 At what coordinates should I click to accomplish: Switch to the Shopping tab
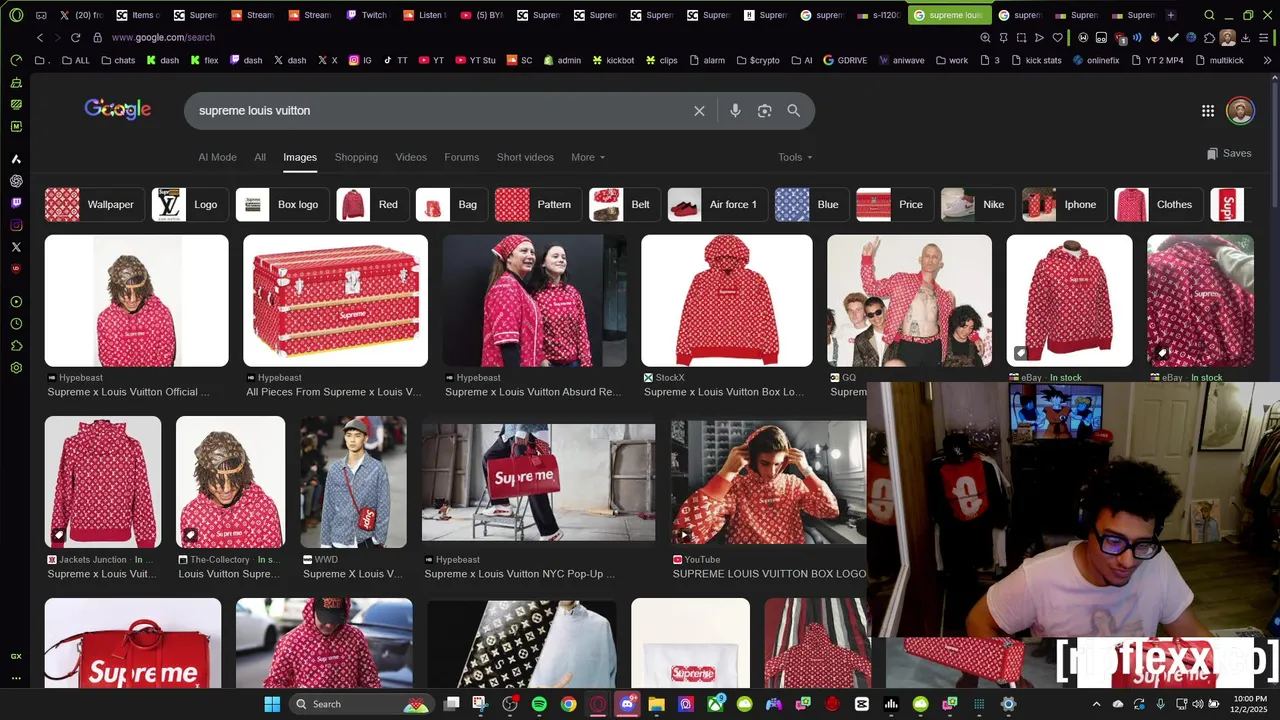(356, 157)
